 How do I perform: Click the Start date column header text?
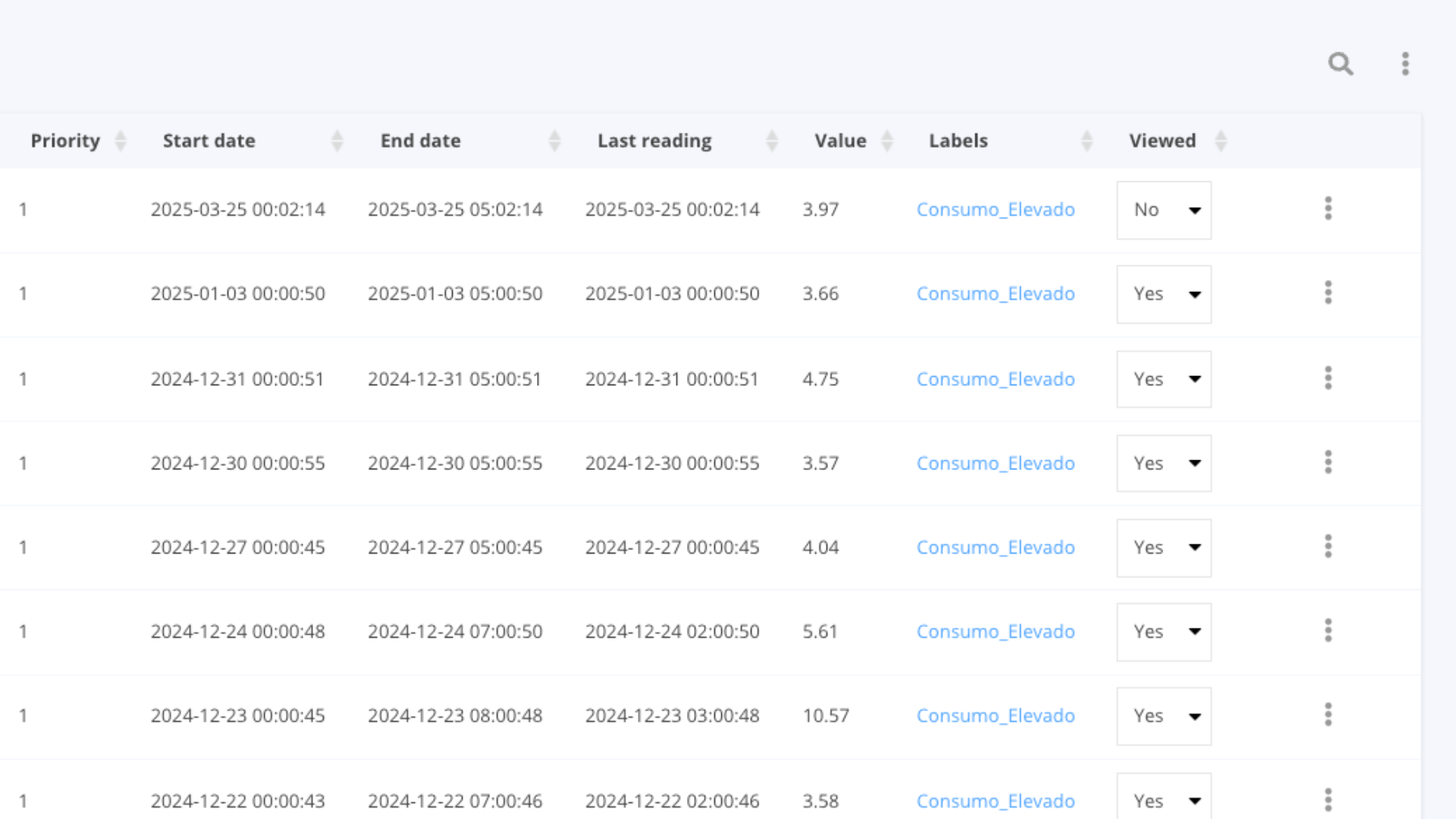tap(209, 141)
